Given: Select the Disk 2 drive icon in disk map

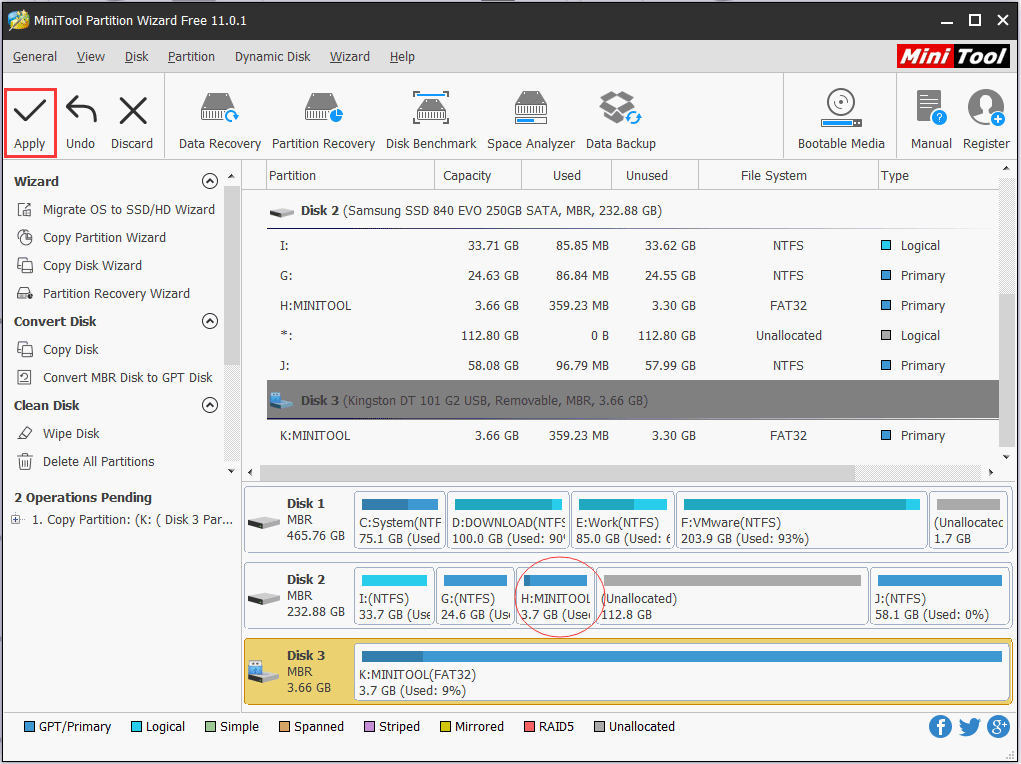Looking at the screenshot, I should (264, 598).
